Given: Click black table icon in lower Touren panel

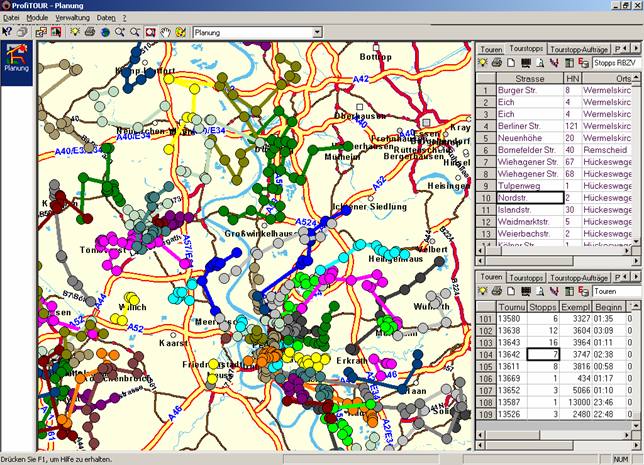Looking at the screenshot, I should pos(526,291).
